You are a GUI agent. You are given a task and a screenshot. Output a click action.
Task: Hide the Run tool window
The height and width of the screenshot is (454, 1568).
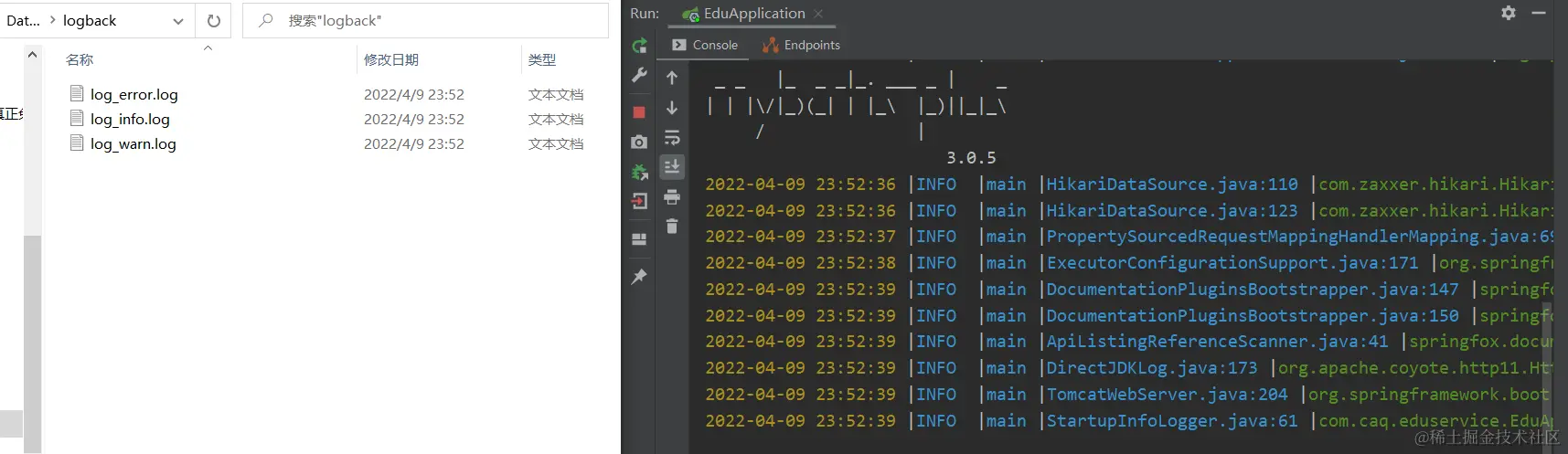coord(1539,13)
